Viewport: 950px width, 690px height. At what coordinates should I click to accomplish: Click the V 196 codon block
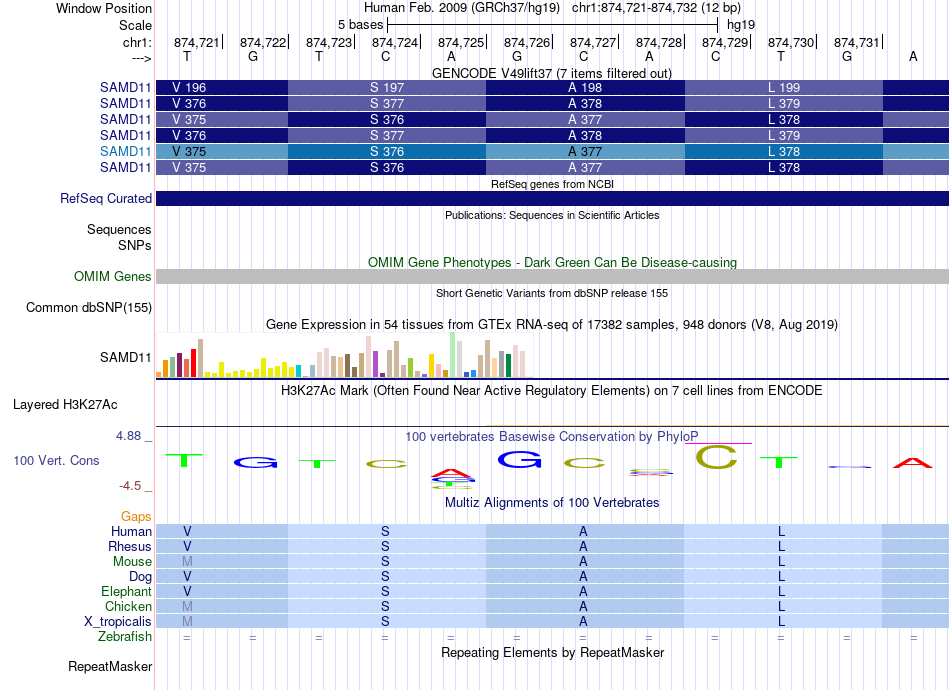pyautogui.click(x=222, y=87)
